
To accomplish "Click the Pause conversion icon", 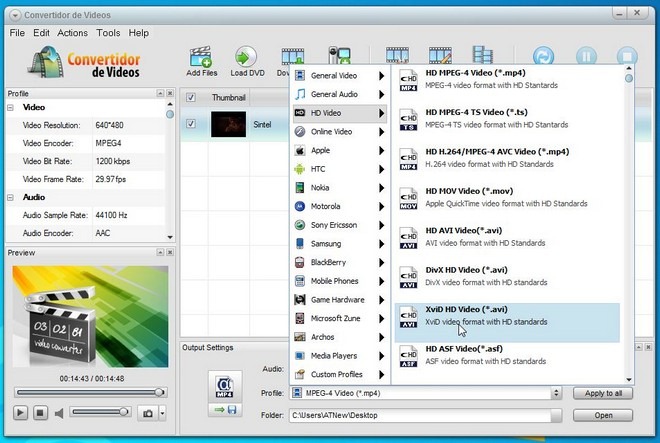I will 586,56.
